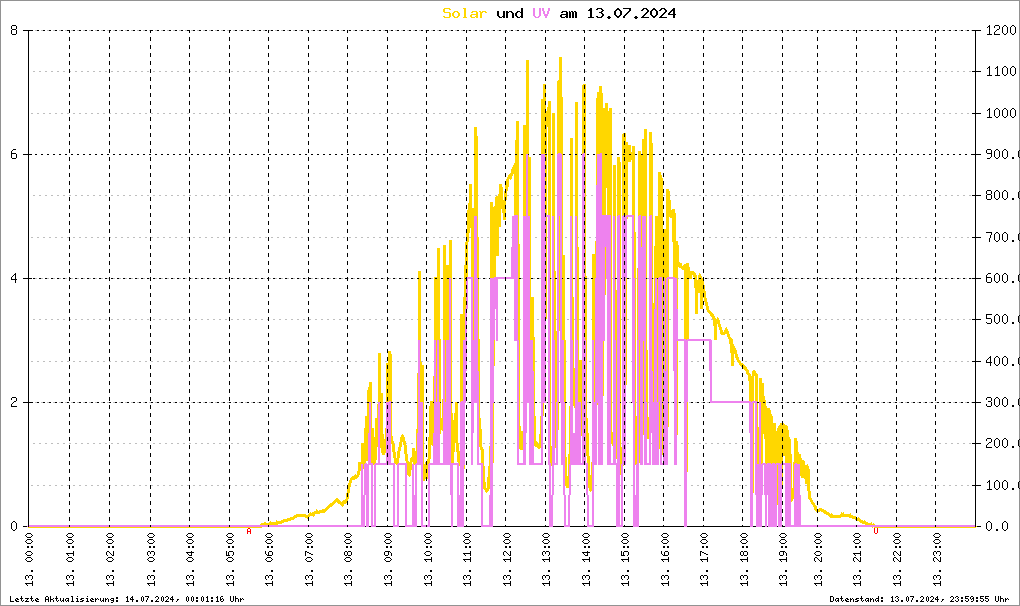The height and width of the screenshot is (606, 1020).
Task: Click the right axis label "1000"
Action: [x=1000, y=113]
